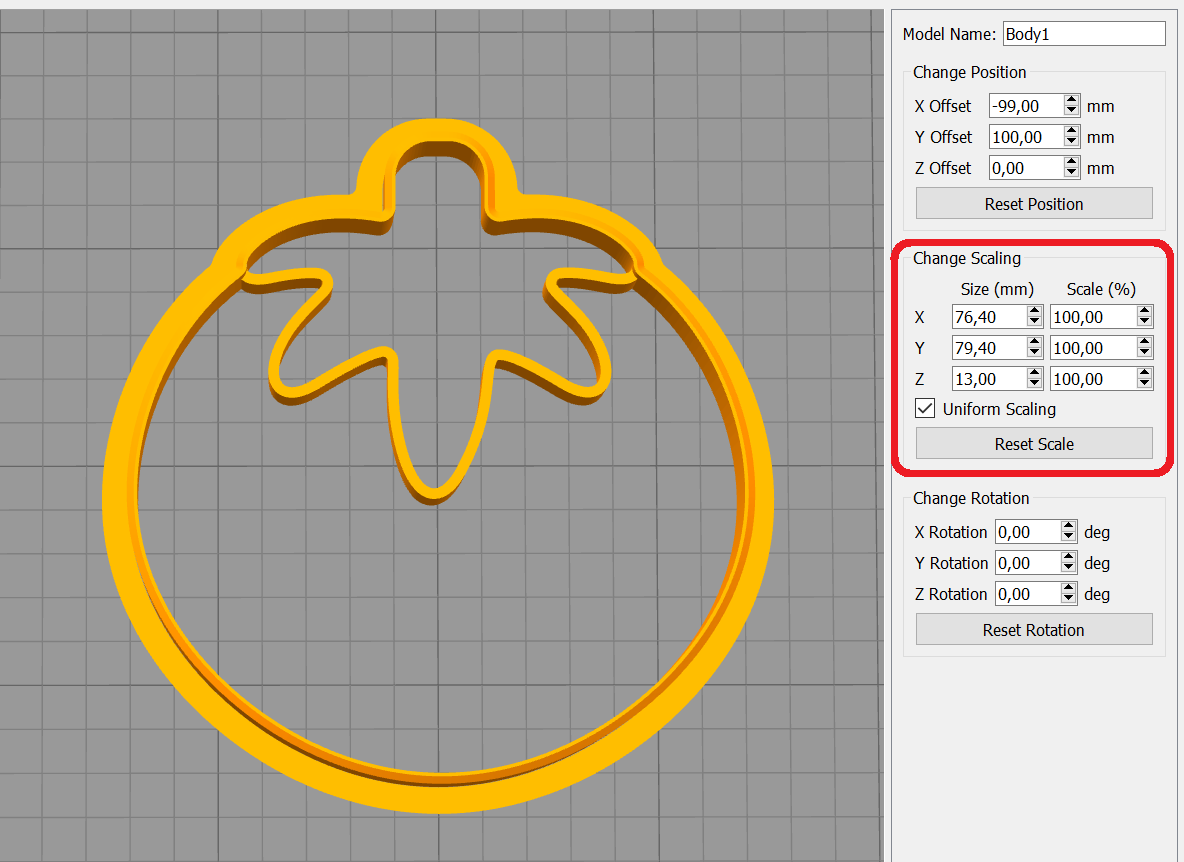1184x862 pixels.
Task: Increase X Rotation with up arrow
Action: pyautogui.click(x=1068, y=527)
